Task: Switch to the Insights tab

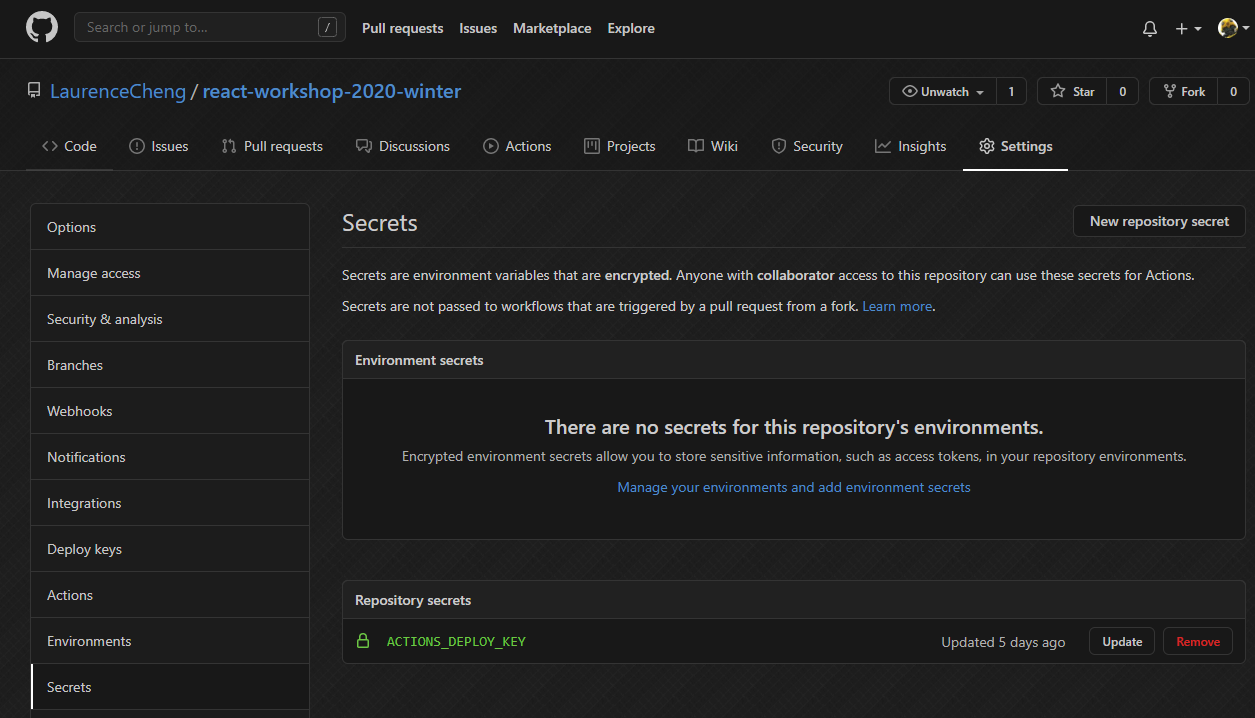Action: 910,146
